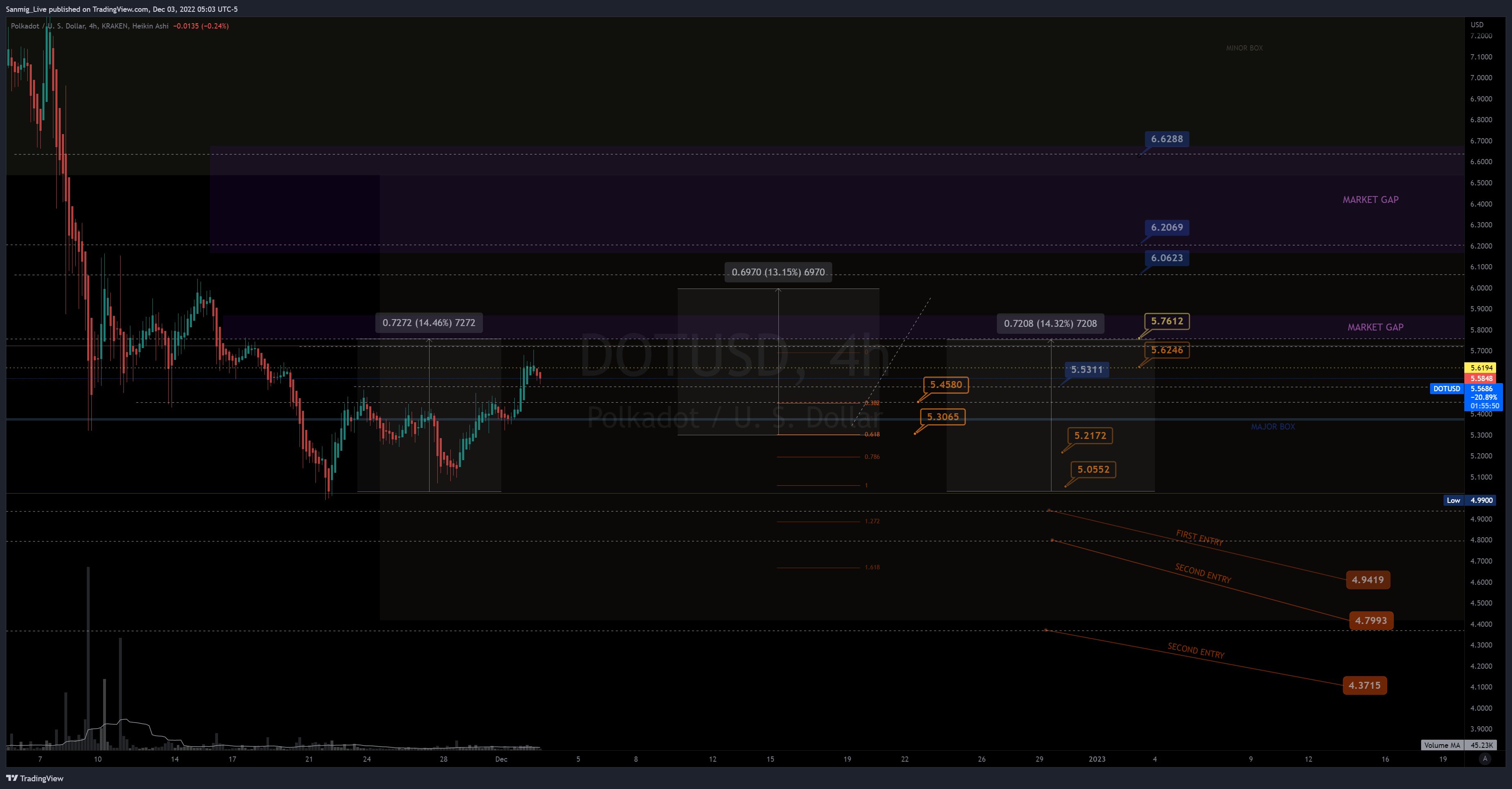Select the MAJOR BOX text label
This screenshot has height=789, width=1512.
(x=1272, y=427)
